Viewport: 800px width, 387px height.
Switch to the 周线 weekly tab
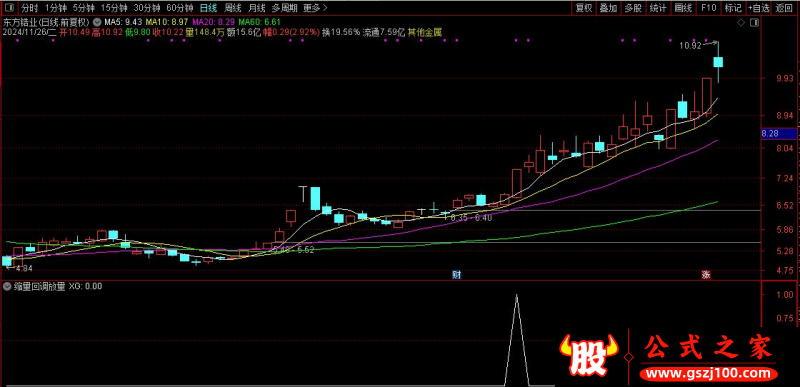[x=233, y=8]
